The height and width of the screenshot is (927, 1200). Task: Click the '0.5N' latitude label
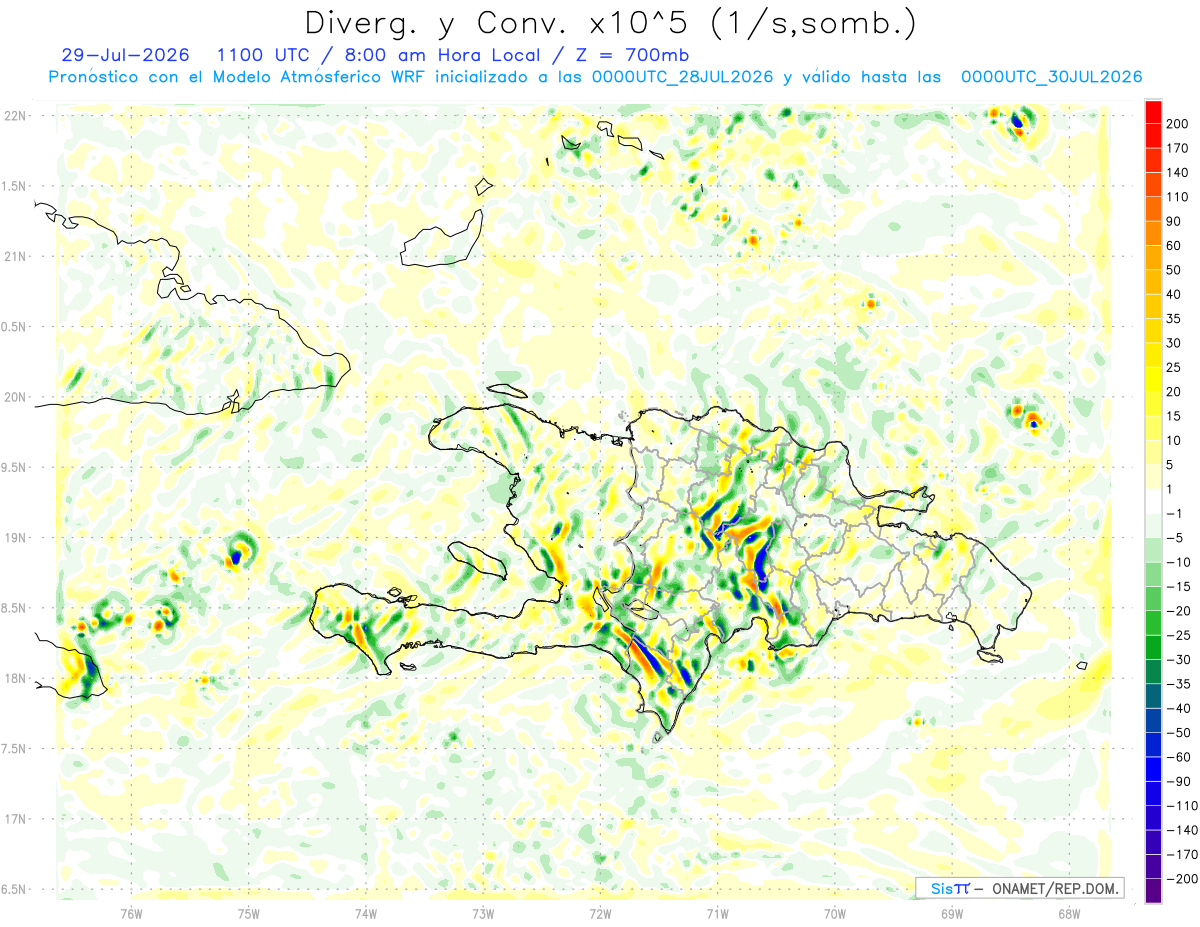[x=15, y=327]
